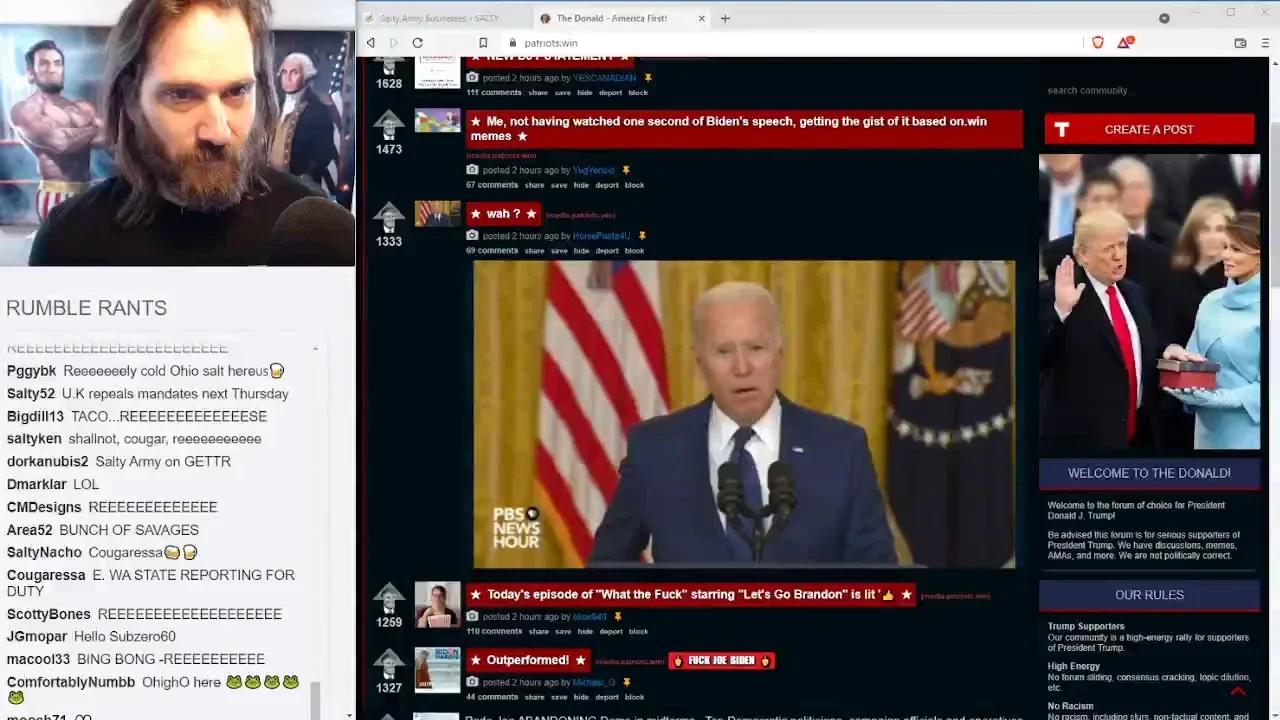
Task: Click the "wah ?" post small thumbnail
Action: (437, 214)
